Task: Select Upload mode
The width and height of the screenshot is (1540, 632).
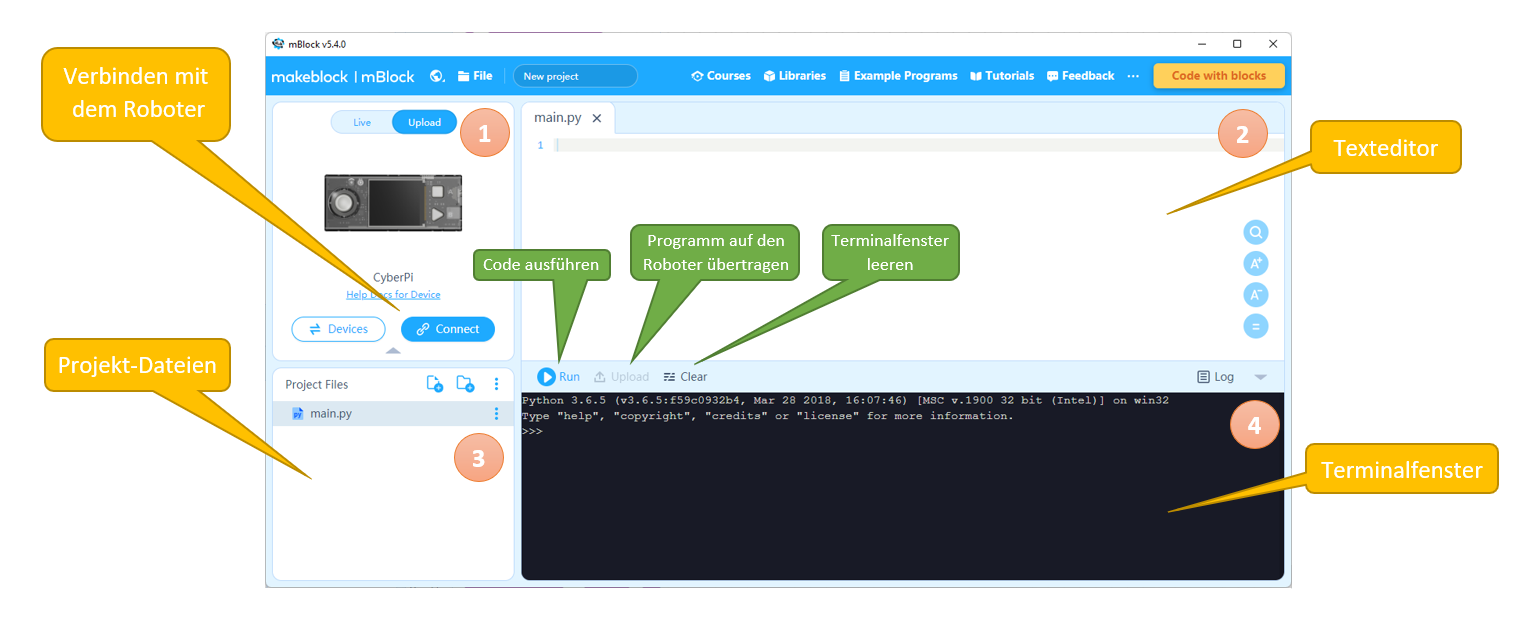Action: 424,122
